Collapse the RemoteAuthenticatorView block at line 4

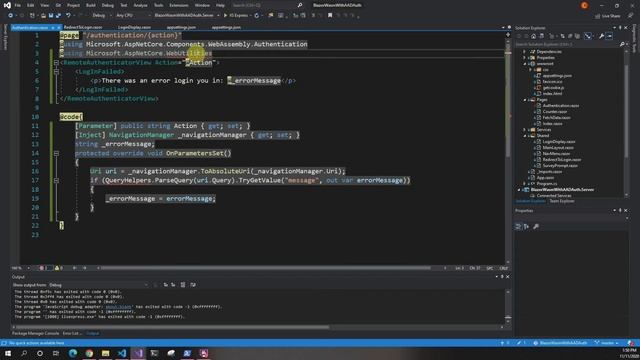pos(56,62)
